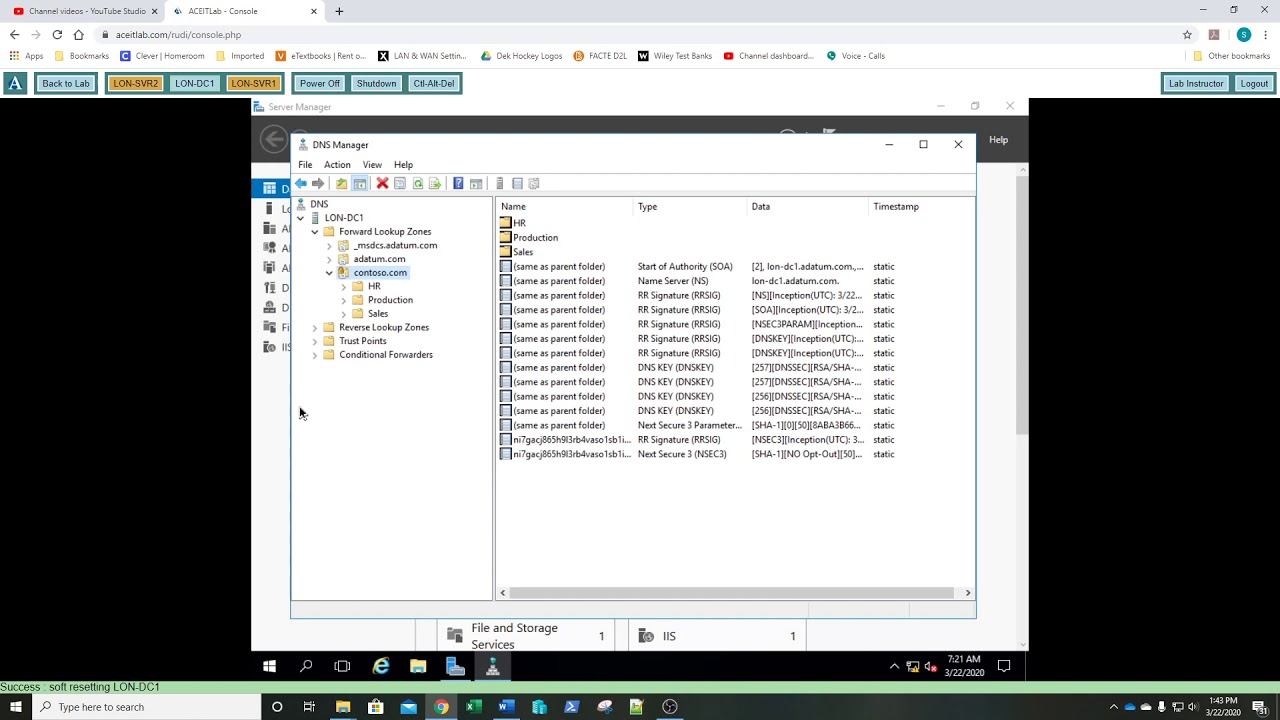This screenshot has width=1280, height=720.
Task: Expand Reverse Lookup Zones
Action: tap(314, 328)
